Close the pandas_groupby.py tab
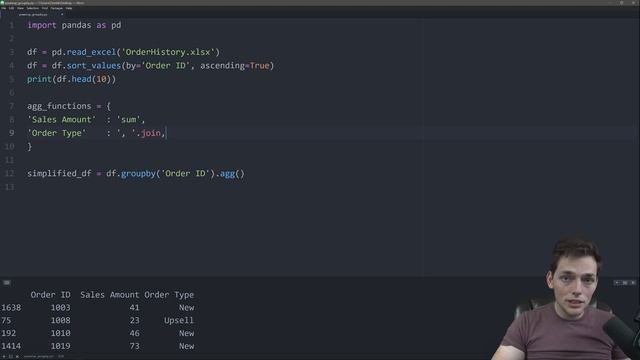 click(62, 14)
